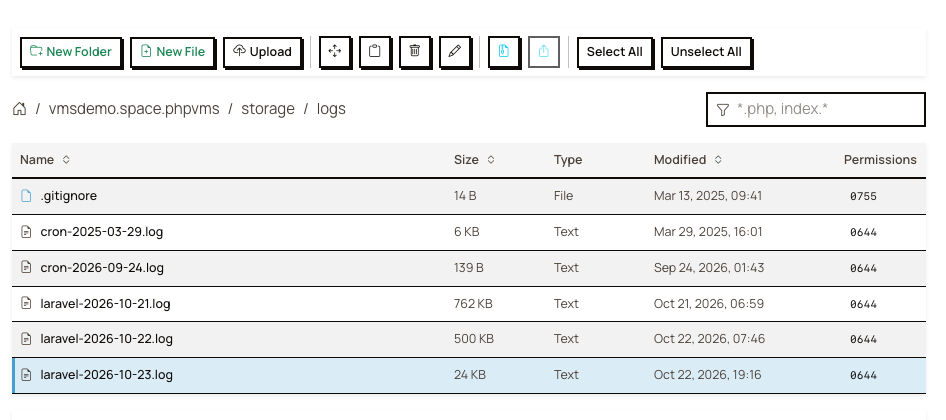Click the clipboard paste icon
Image resolution: width=946 pixels, height=420 pixels.
coord(375,51)
